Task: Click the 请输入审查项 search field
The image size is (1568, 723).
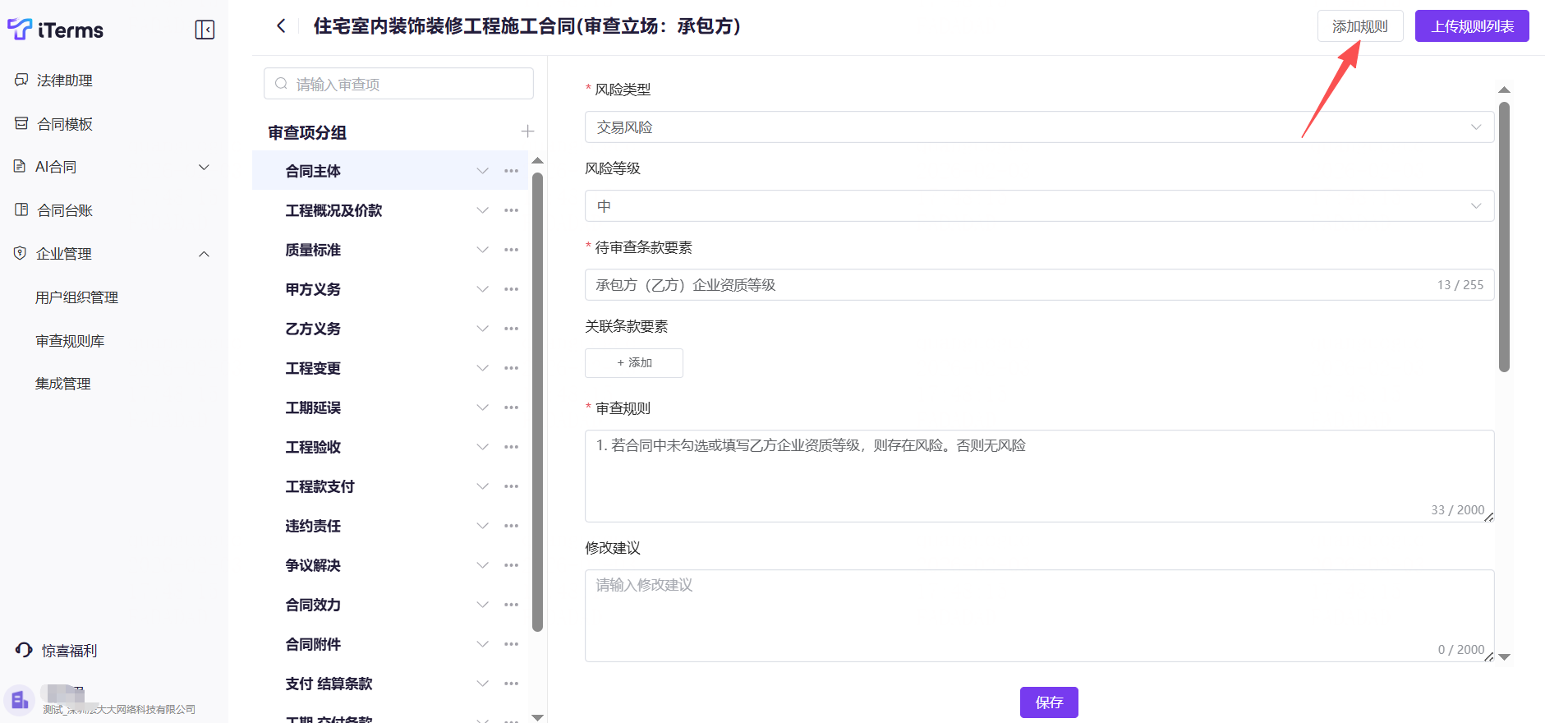Action: (x=398, y=84)
